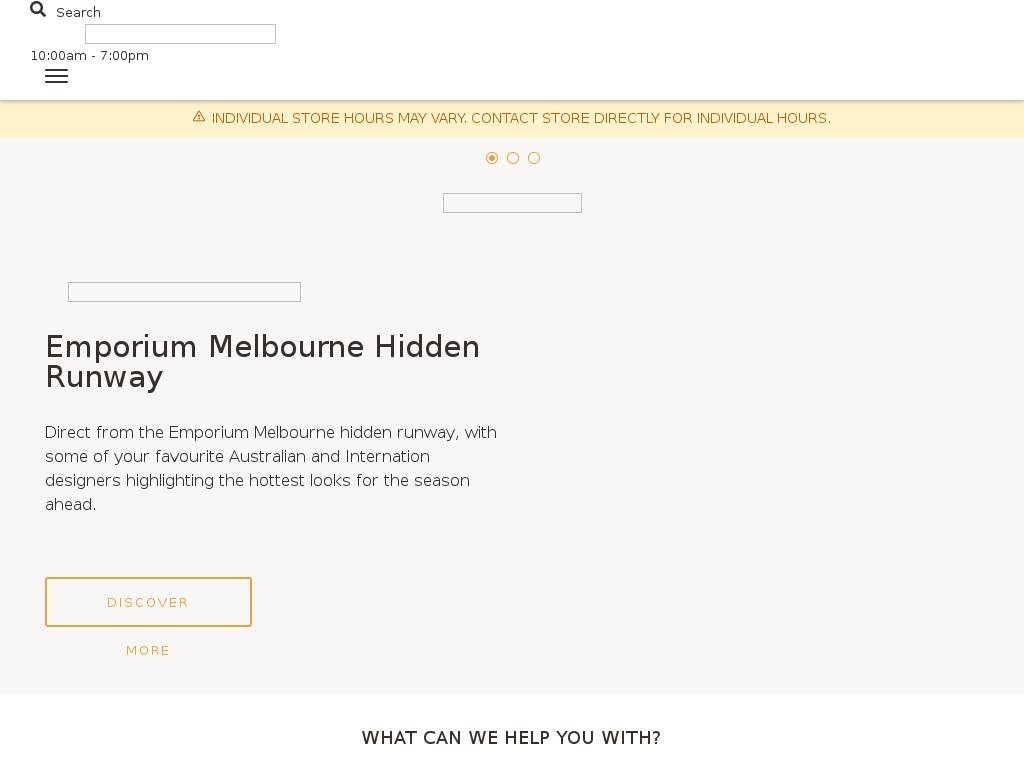
Task: Click Contact Store Directly For Individual Hours text
Action: [x=651, y=118]
